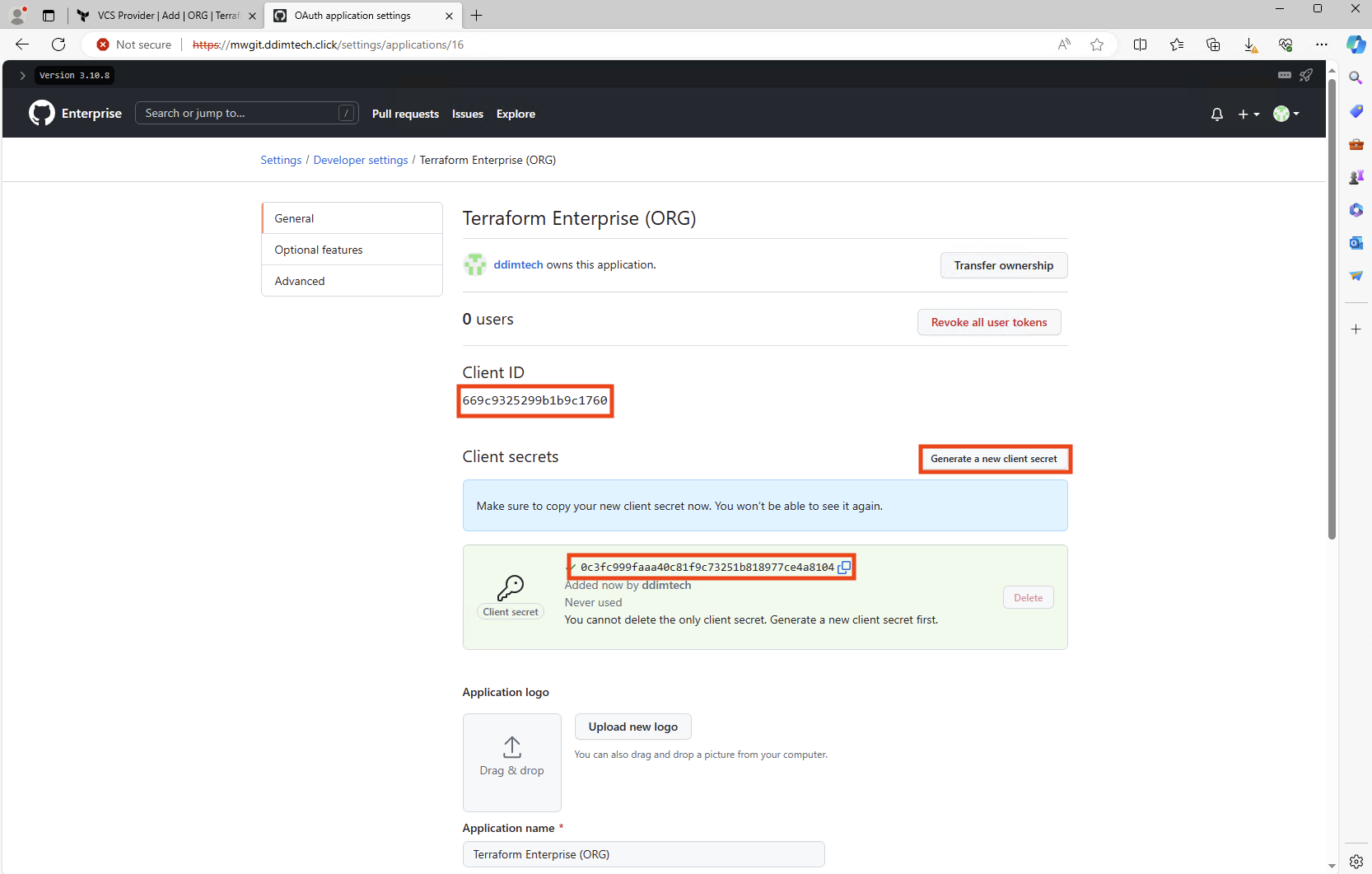Generate a new client secret
Image resolution: width=1372 pixels, height=874 pixels.
(994, 459)
